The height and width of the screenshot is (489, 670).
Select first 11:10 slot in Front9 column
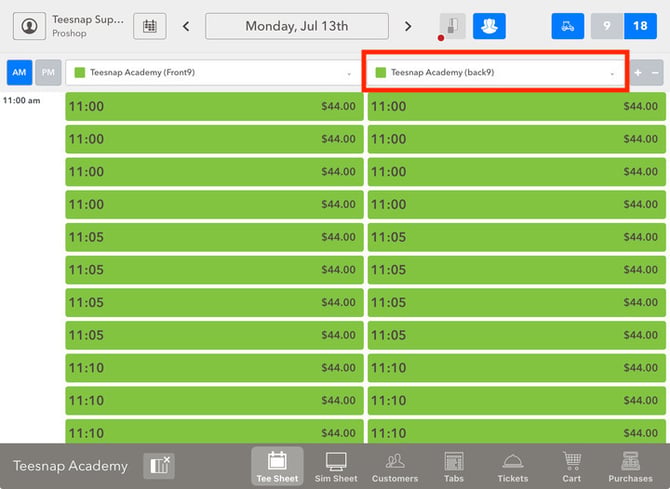[x=214, y=368]
